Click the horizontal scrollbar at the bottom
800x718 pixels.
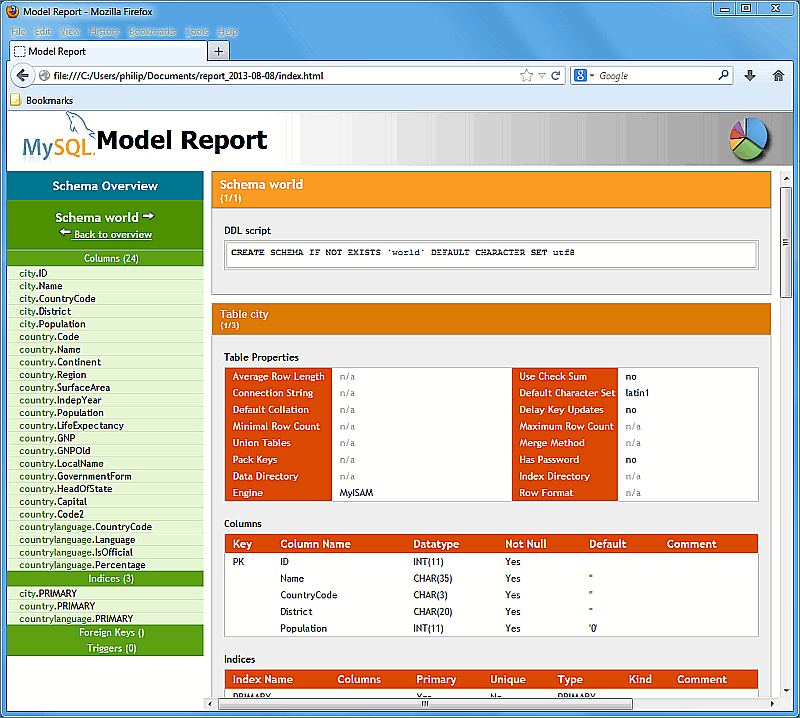tap(420, 705)
